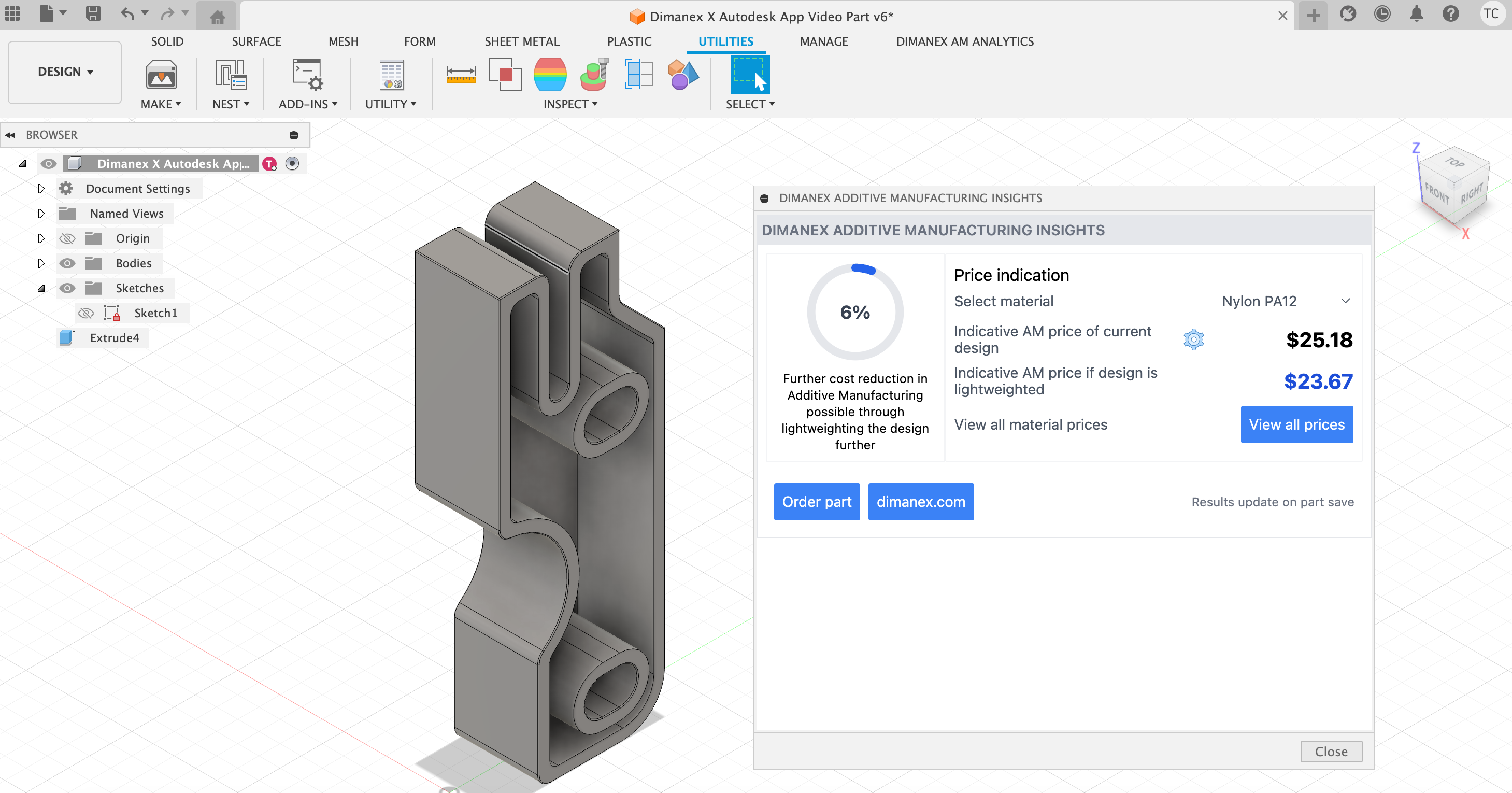Click the gear icon beside current price
This screenshot has height=793, width=1512.
tap(1193, 339)
